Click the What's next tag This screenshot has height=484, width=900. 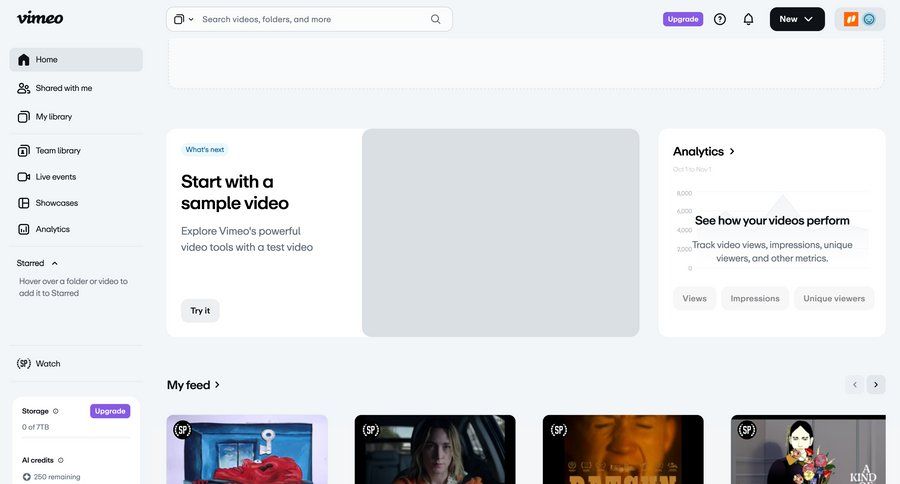click(205, 150)
